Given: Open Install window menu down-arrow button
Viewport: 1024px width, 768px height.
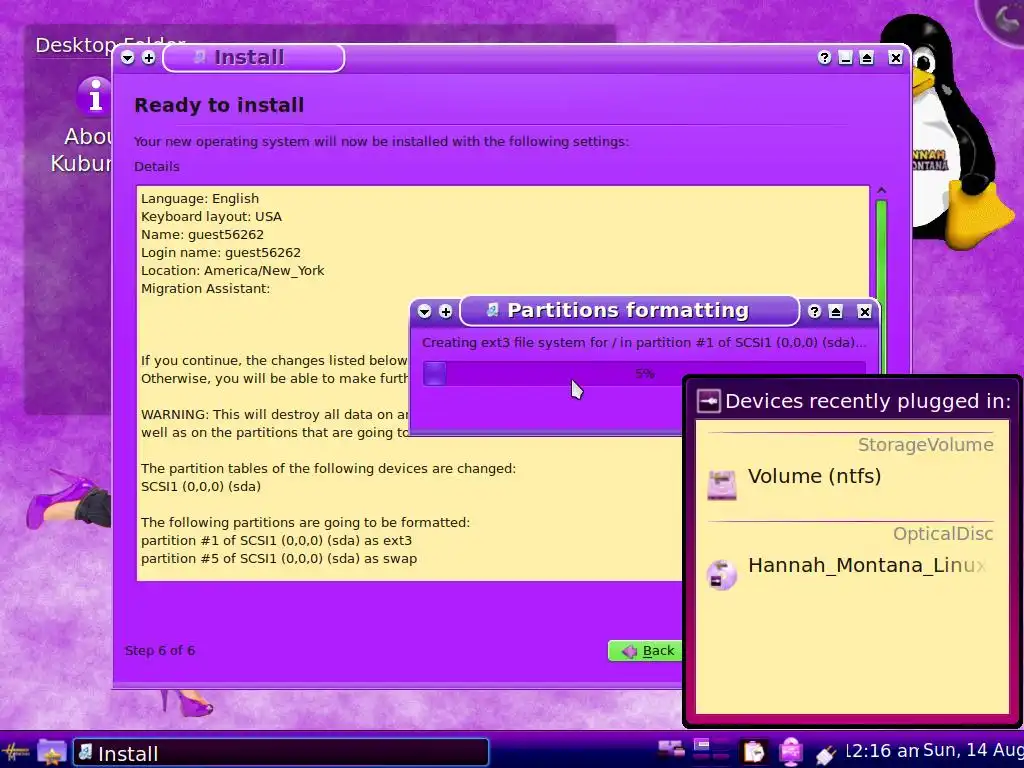Looking at the screenshot, I should coord(127,57).
